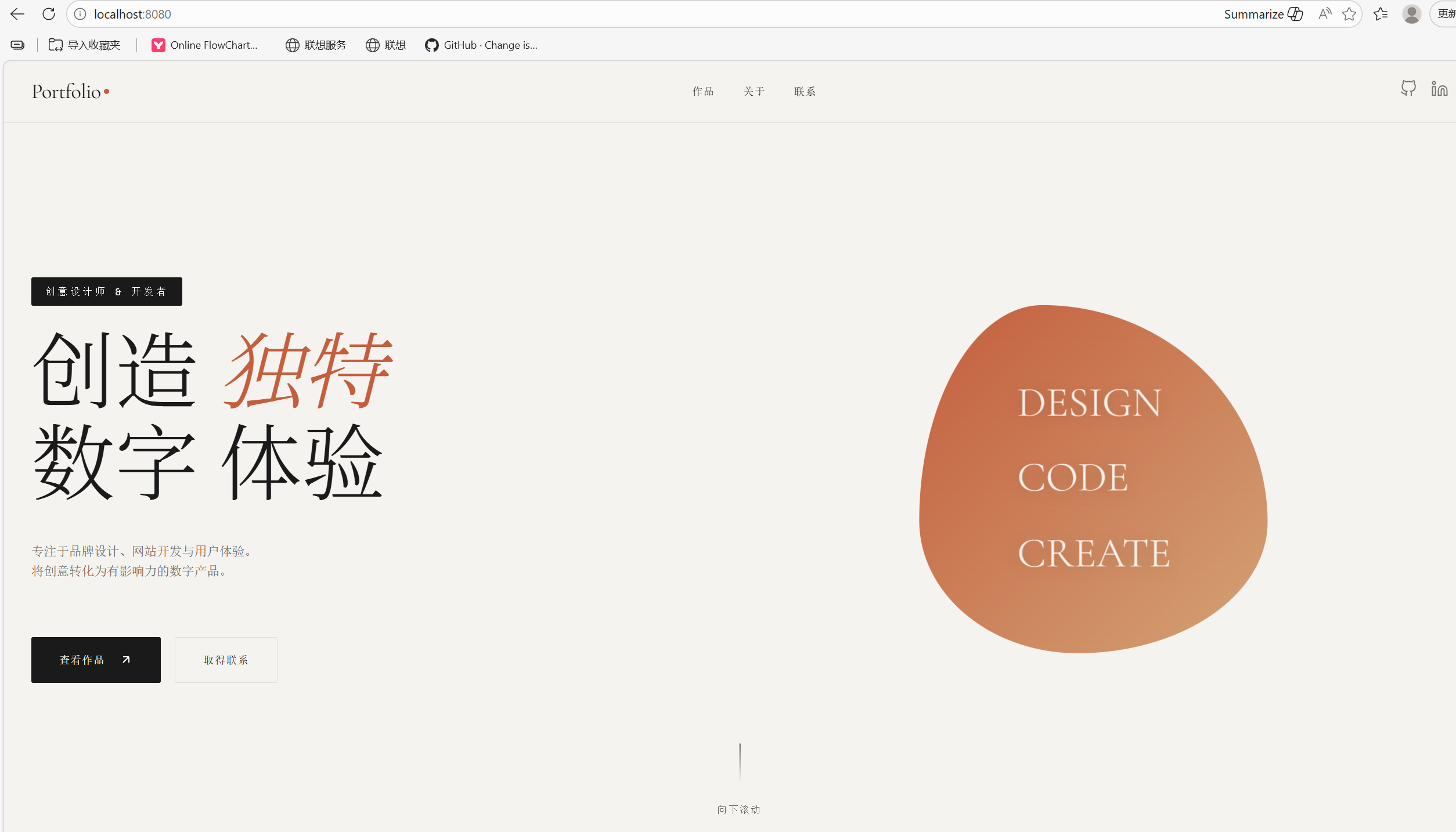
Task: Select 作品 in the navigation menu
Action: click(x=703, y=91)
